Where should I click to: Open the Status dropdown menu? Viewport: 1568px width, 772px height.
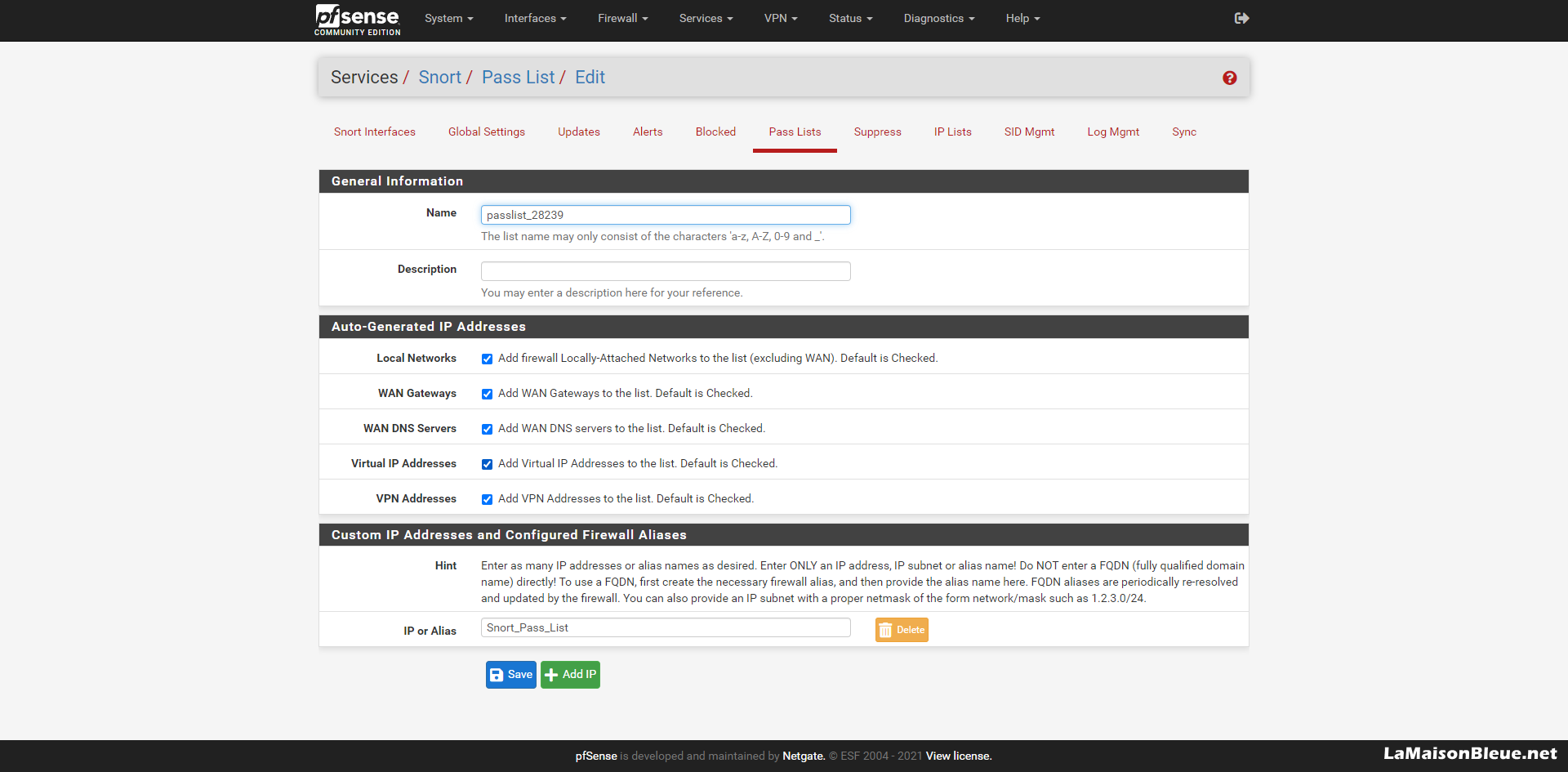pyautogui.click(x=850, y=18)
